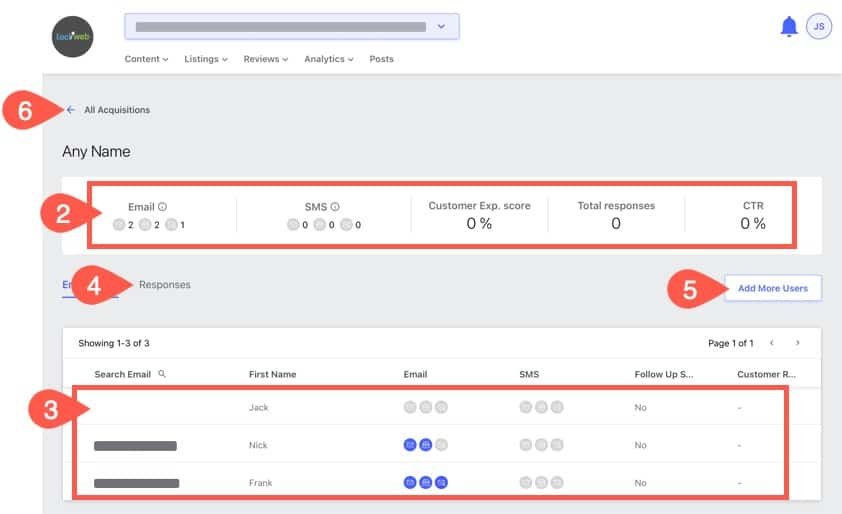Click the SMS column header
Viewport: 842px width, 514px height.
point(529,374)
